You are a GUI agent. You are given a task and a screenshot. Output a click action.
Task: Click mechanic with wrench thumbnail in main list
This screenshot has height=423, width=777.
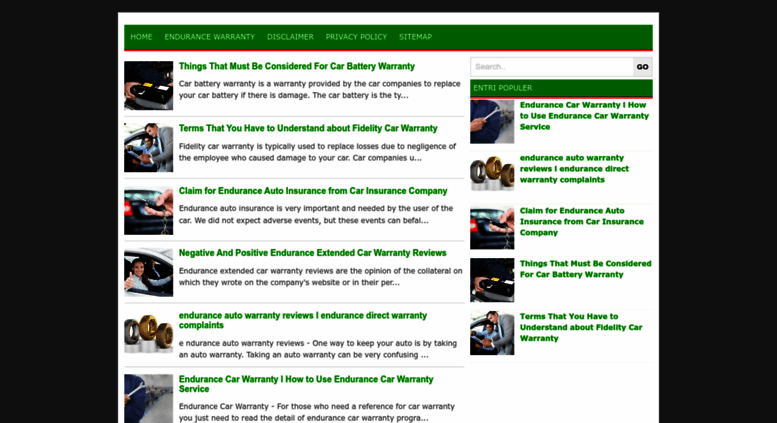point(149,398)
